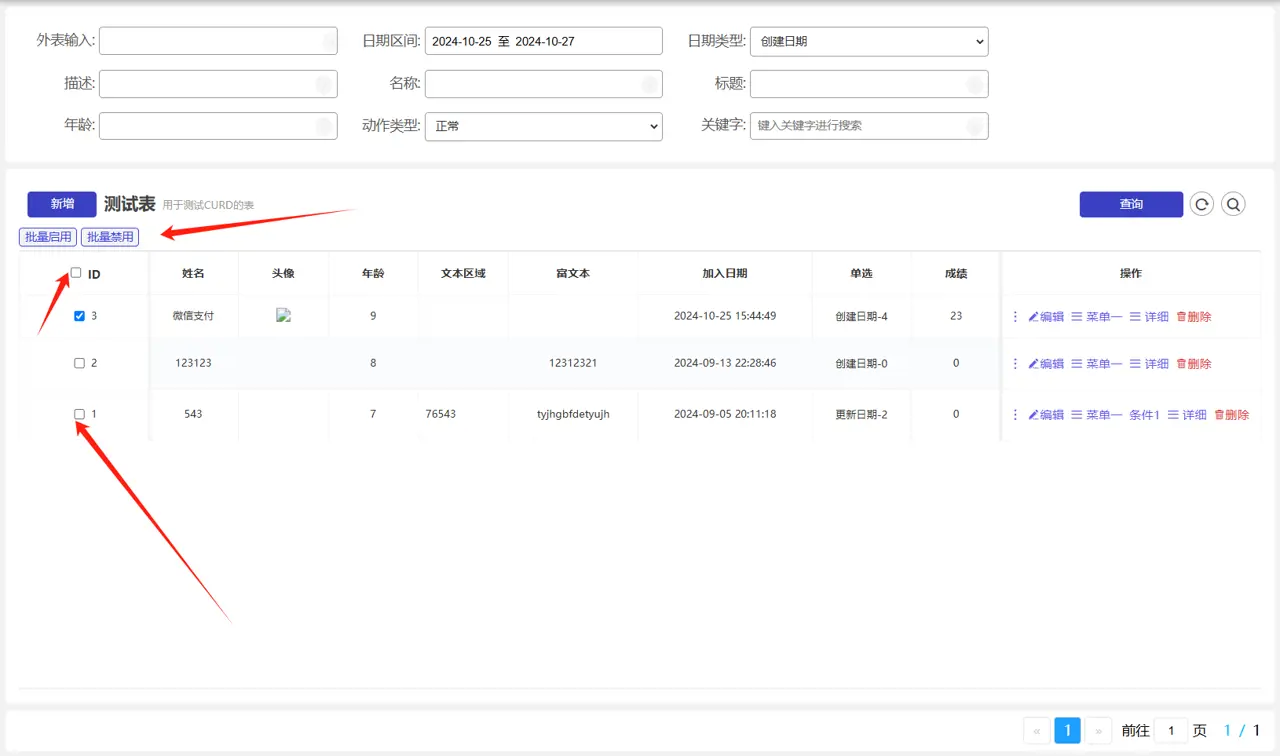Edit row 2 via 编辑

tap(1046, 363)
